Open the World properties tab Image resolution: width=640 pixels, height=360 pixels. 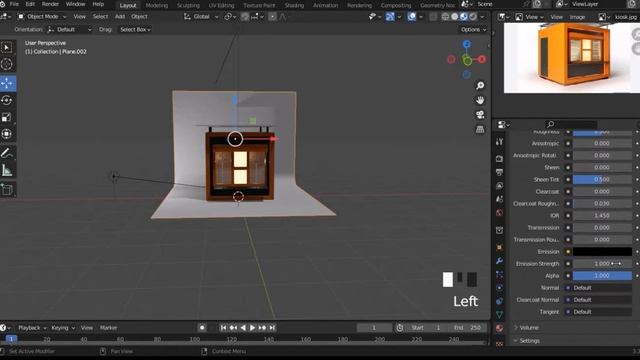point(499,213)
